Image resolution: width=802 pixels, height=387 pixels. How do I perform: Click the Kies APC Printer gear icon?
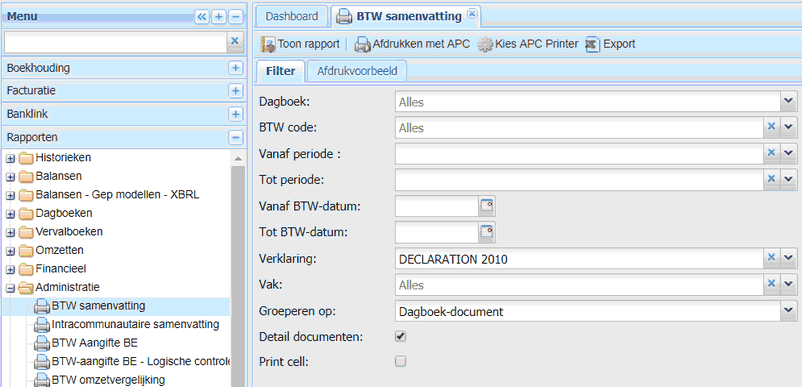coord(485,44)
